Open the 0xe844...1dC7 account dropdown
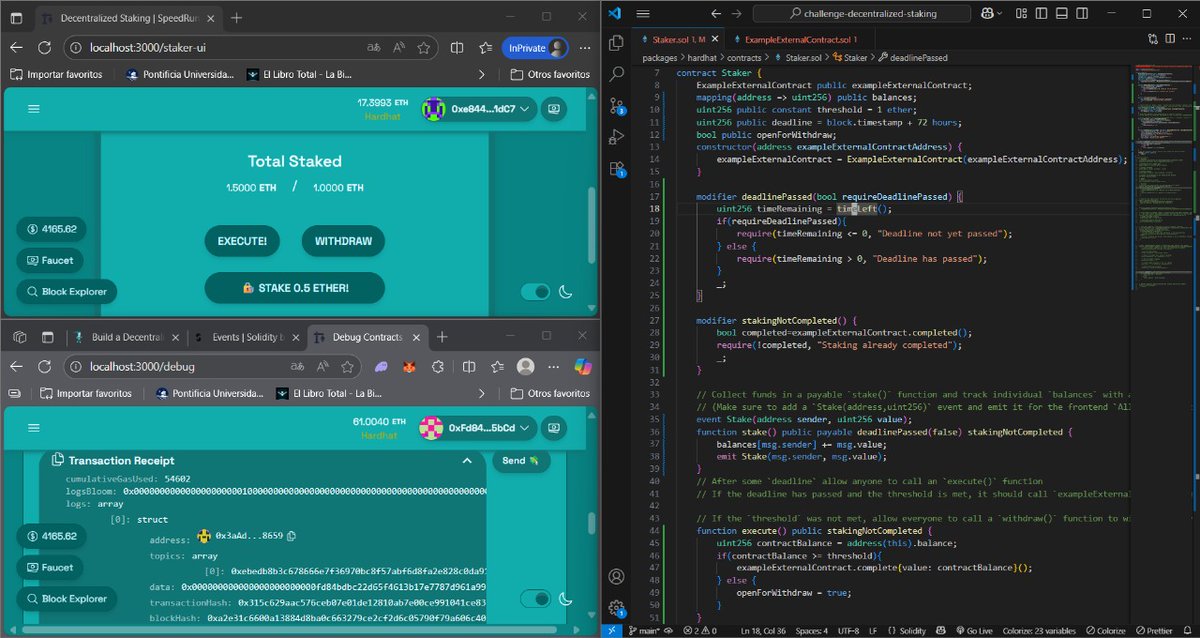This screenshot has height=638, width=1200. [x=478, y=109]
